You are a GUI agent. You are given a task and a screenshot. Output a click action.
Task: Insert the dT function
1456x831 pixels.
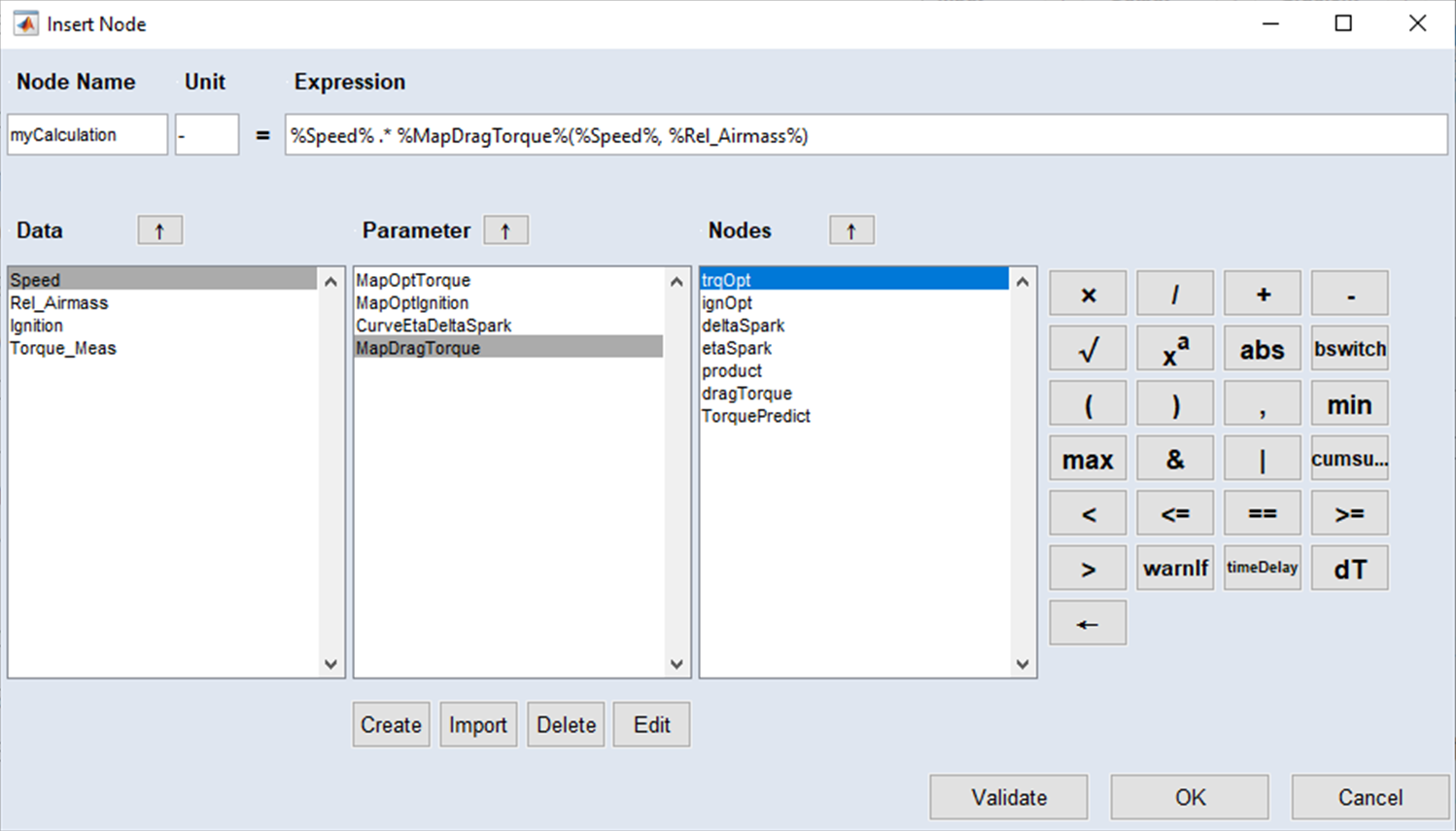[x=1350, y=569]
